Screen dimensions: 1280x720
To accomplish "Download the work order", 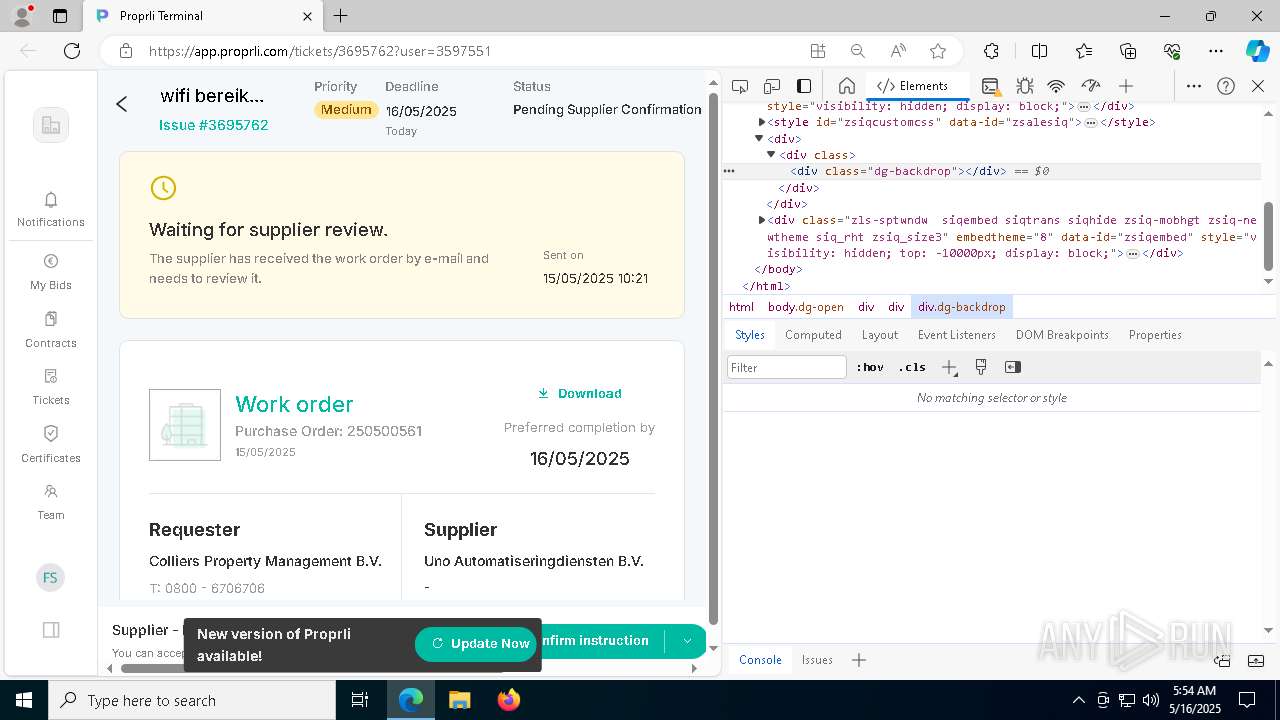I will click(x=579, y=393).
